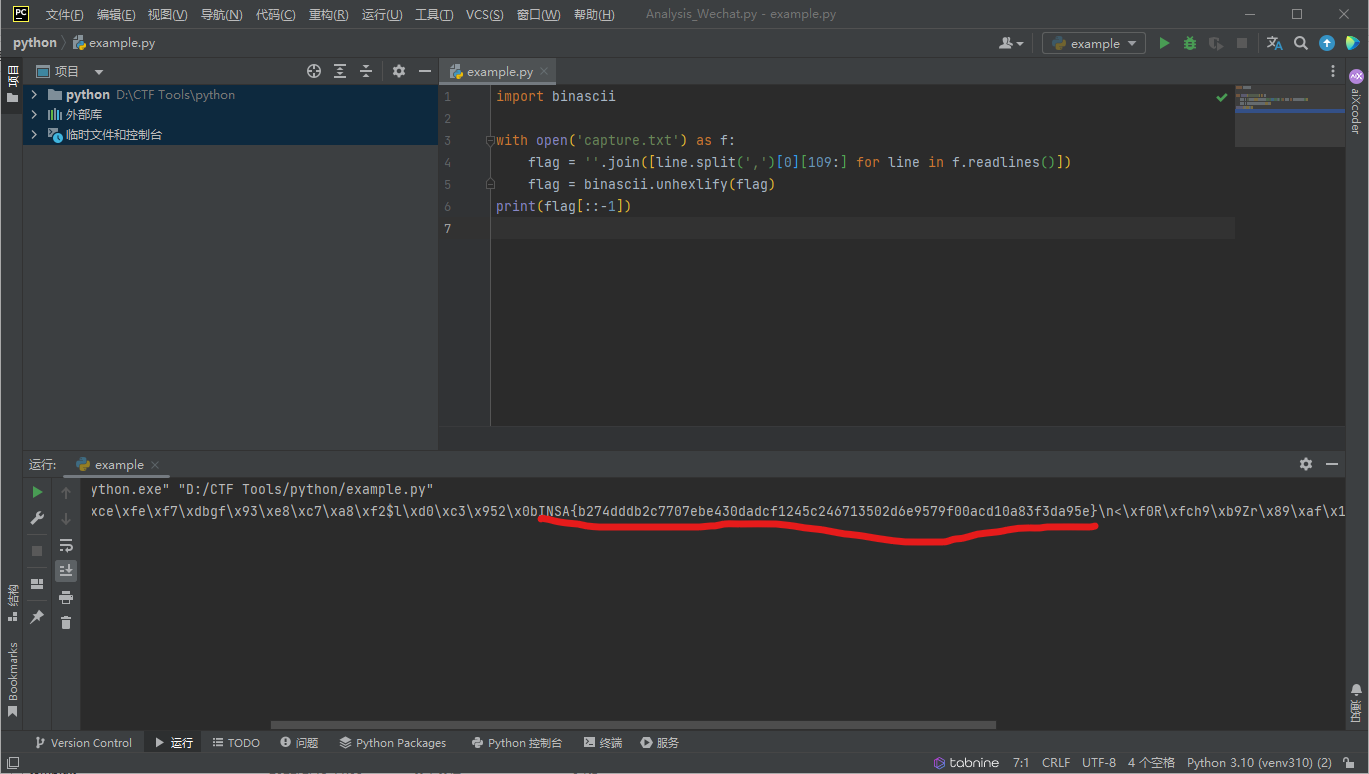This screenshot has width=1369, height=774.
Task: Expand the python project folder
Action: pos(35,95)
